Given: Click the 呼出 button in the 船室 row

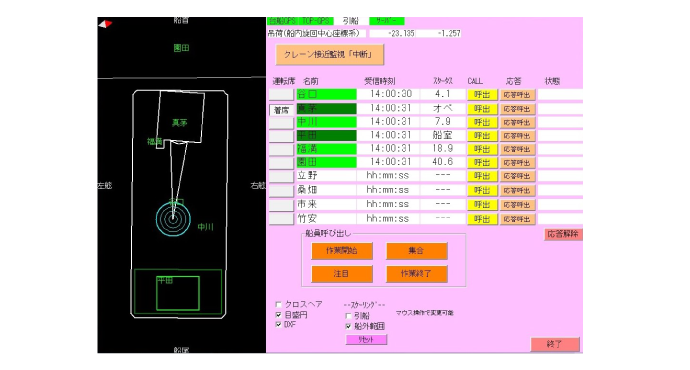Looking at the screenshot, I should (482, 136).
